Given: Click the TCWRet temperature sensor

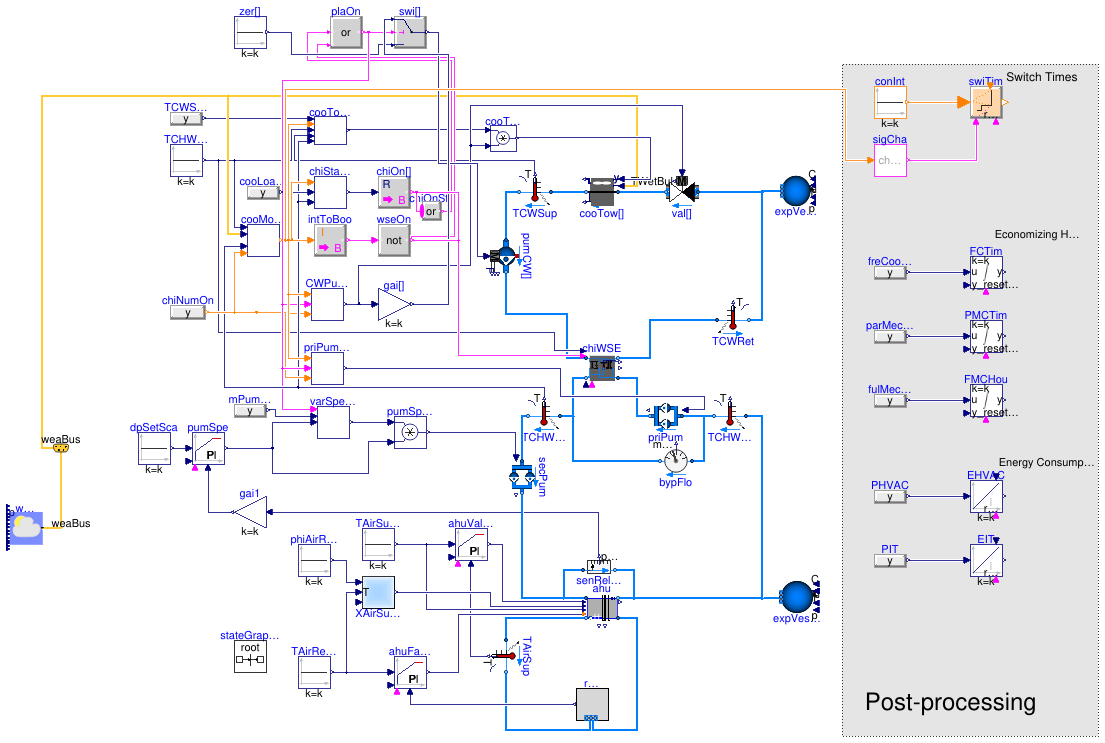Looking at the screenshot, I should [733, 317].
